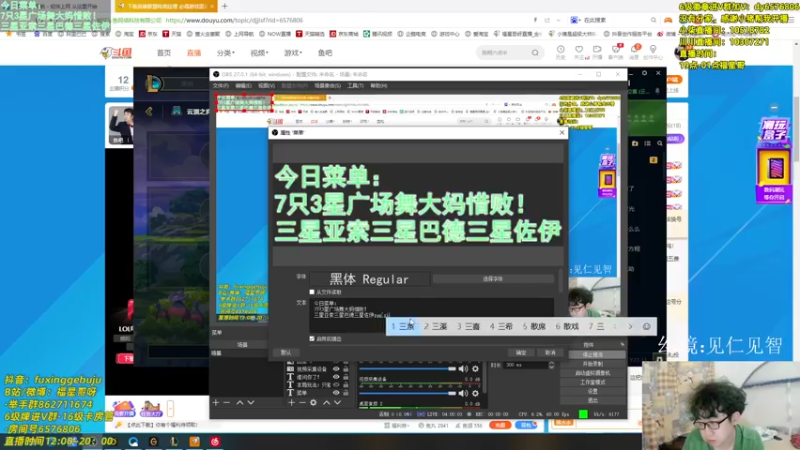Viewport: 800px width, 450px height.
Task: Lock the 视频采集设备 source
Action: tap(346, 369)
